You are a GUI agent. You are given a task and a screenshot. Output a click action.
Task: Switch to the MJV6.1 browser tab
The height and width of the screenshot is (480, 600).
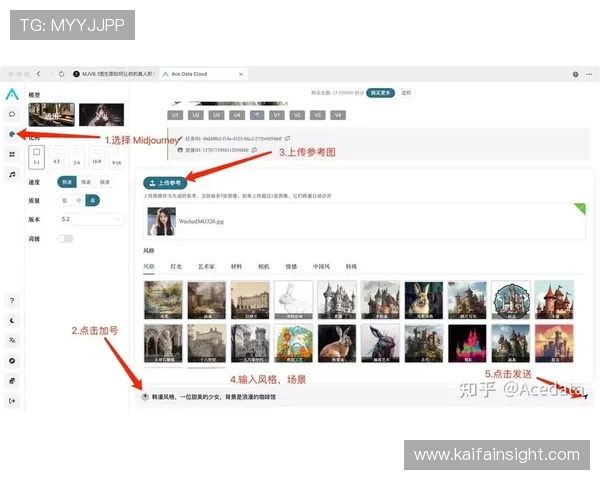point(114,74)
